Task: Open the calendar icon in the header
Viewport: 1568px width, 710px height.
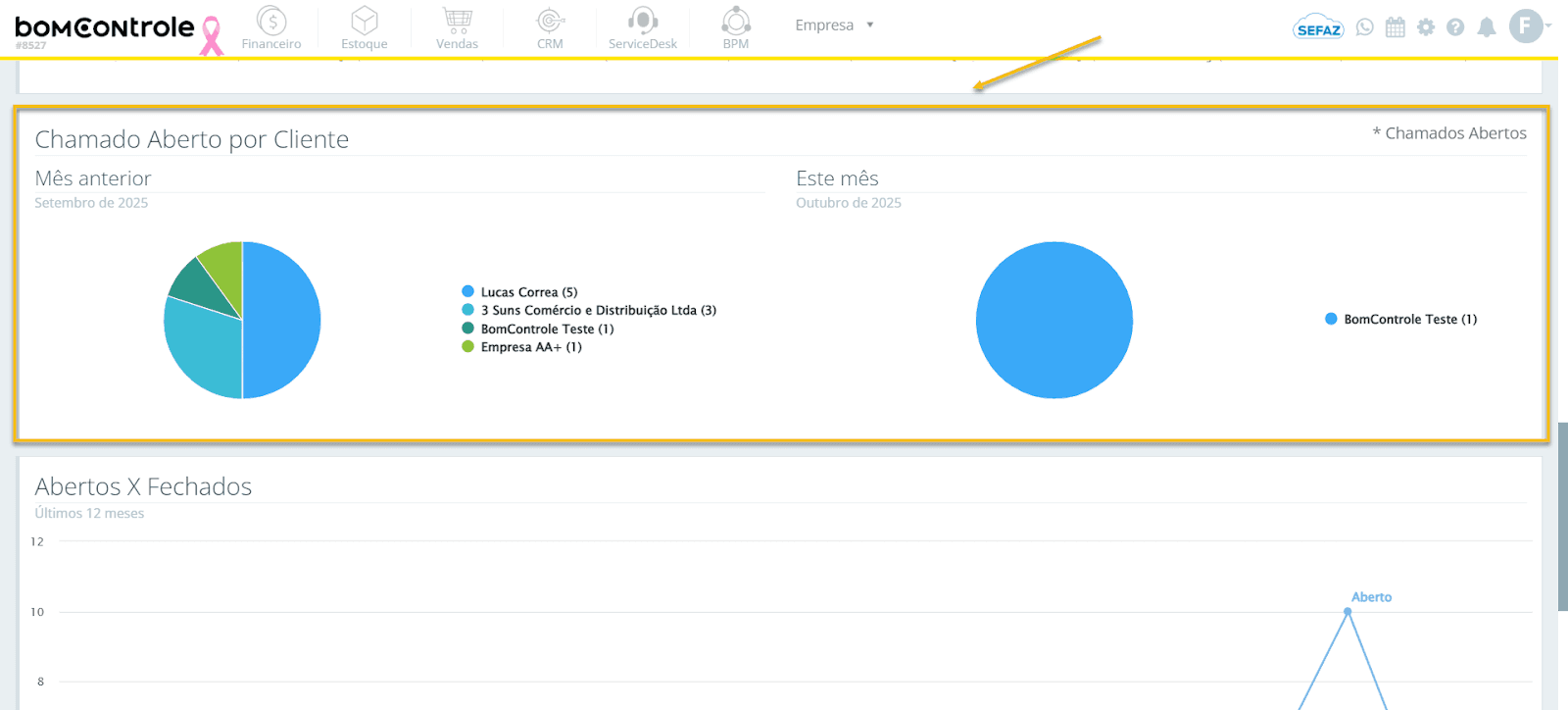Action: (1396, 27)
